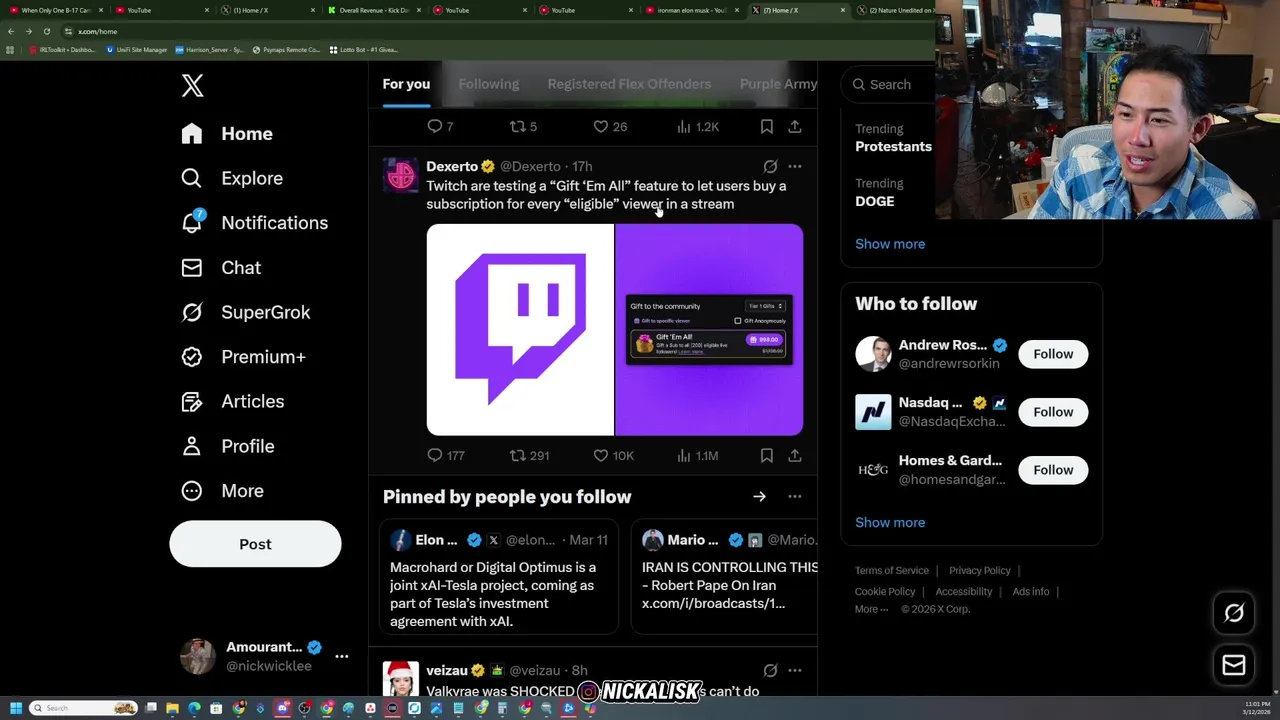Click Grok icon on veizau post
This screenshot has height=720, width=1280.
770,671
